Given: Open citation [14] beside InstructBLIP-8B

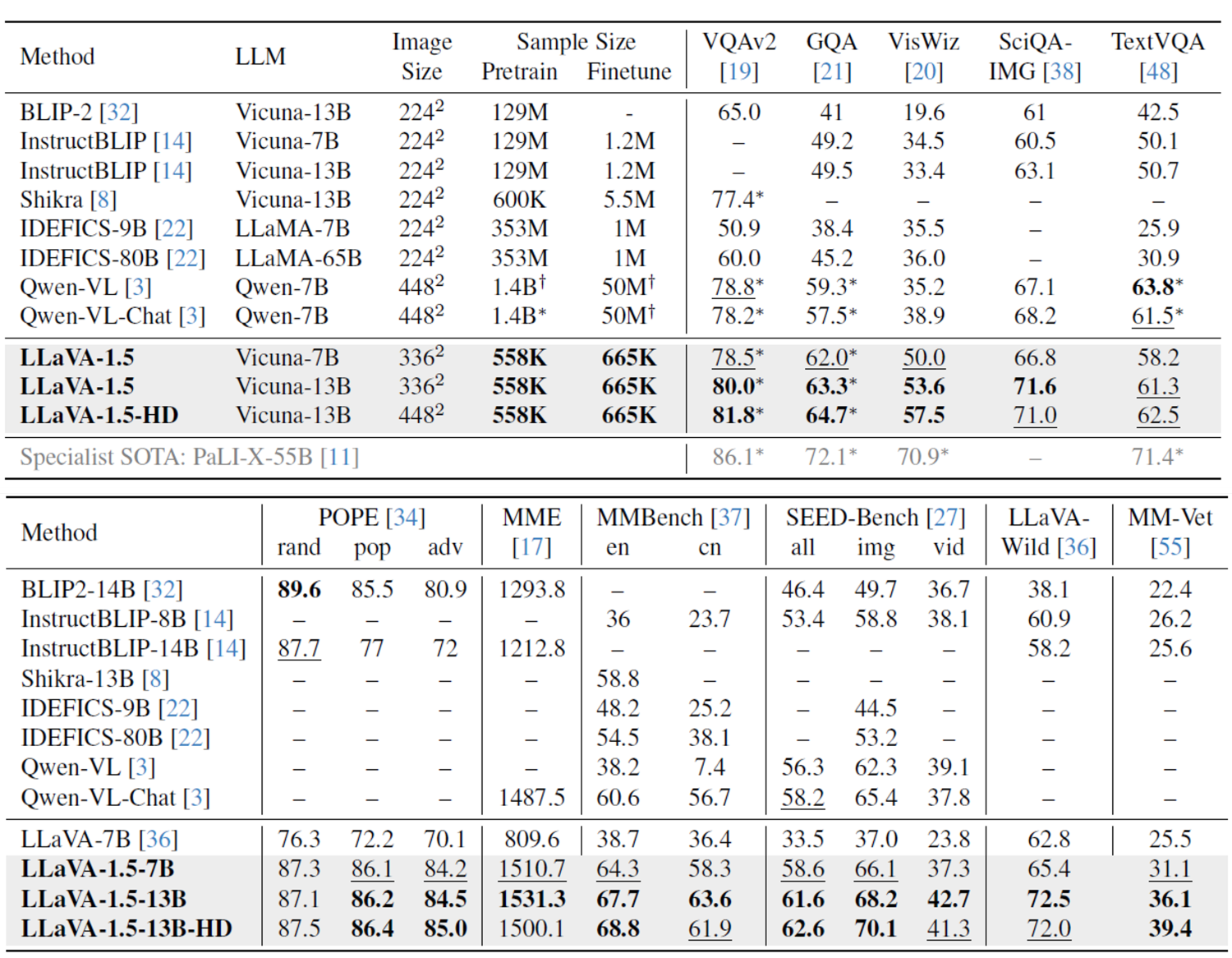Looking at the screenshot, I should 214,619.
